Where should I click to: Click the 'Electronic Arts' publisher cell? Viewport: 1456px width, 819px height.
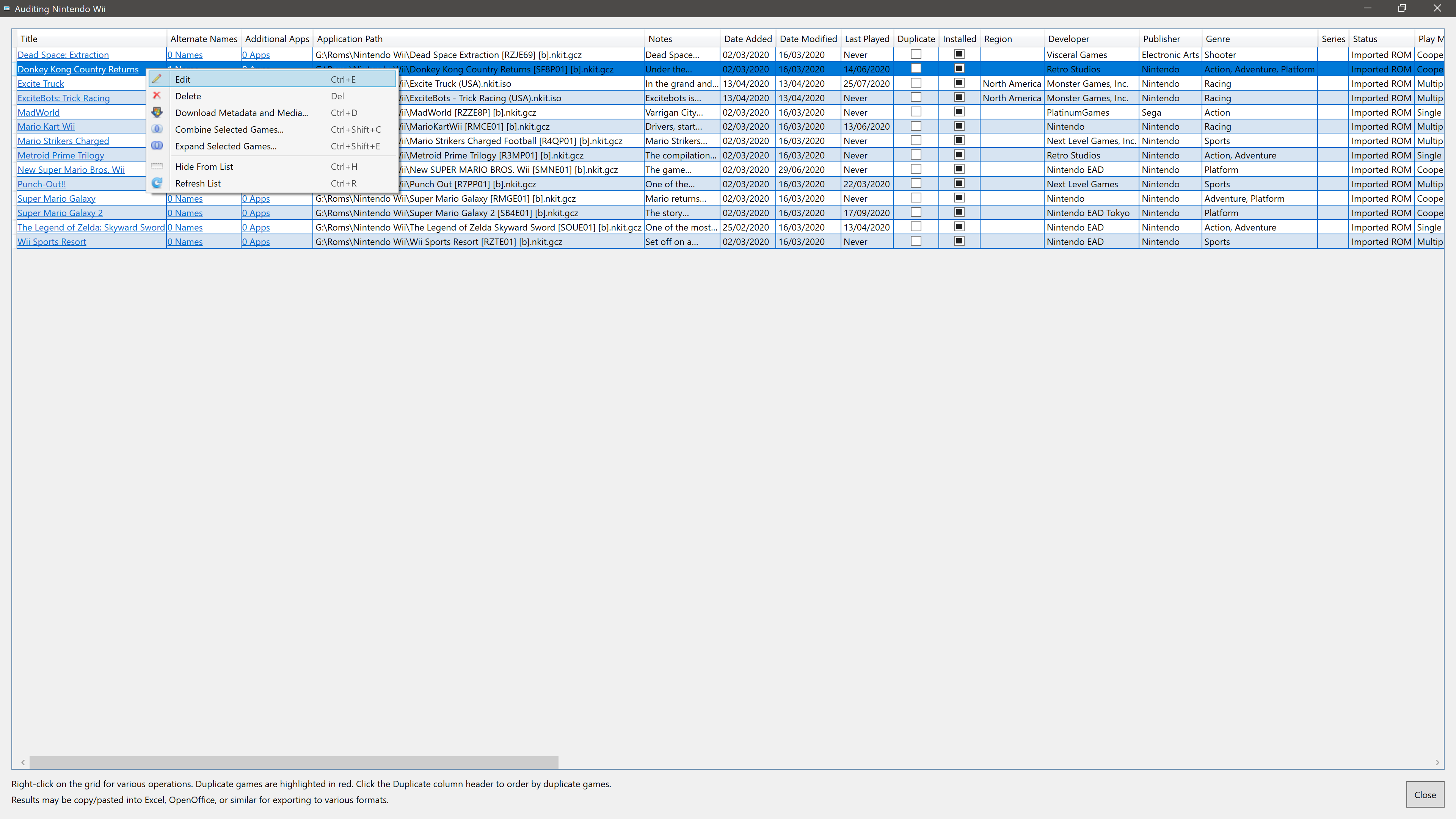[x=1170, y=55]
